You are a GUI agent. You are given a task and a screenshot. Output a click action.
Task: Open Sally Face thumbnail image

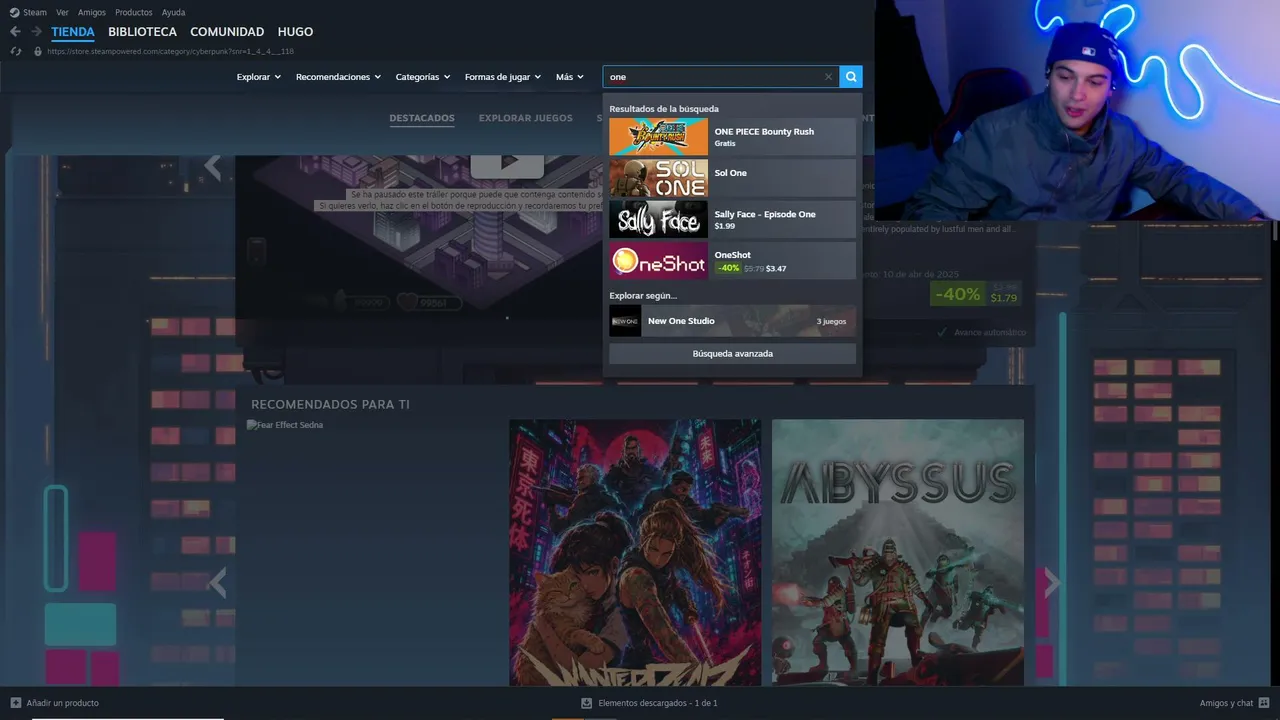tap(658, 219)
